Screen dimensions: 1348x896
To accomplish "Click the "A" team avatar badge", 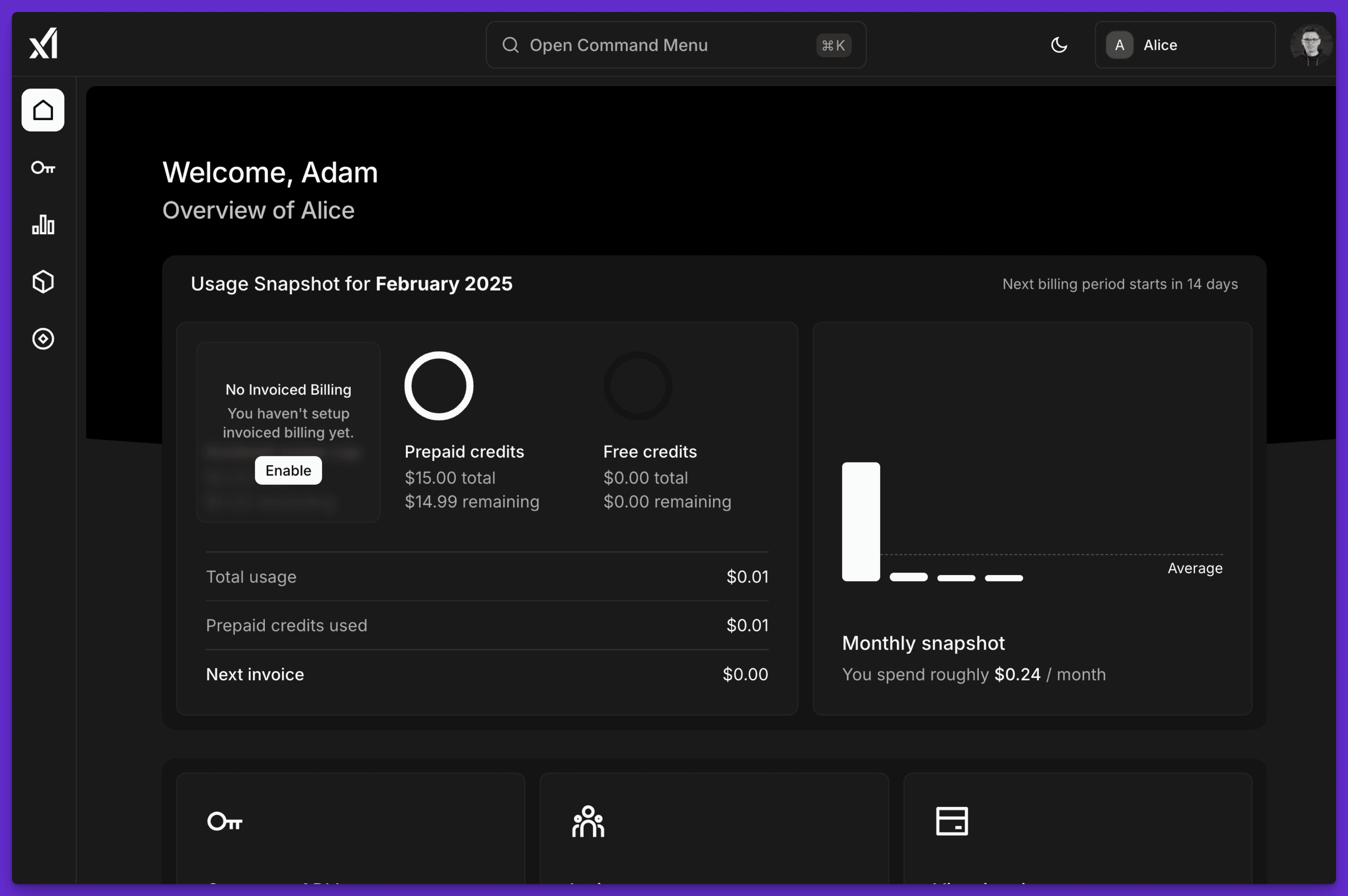I will 1119,45.
